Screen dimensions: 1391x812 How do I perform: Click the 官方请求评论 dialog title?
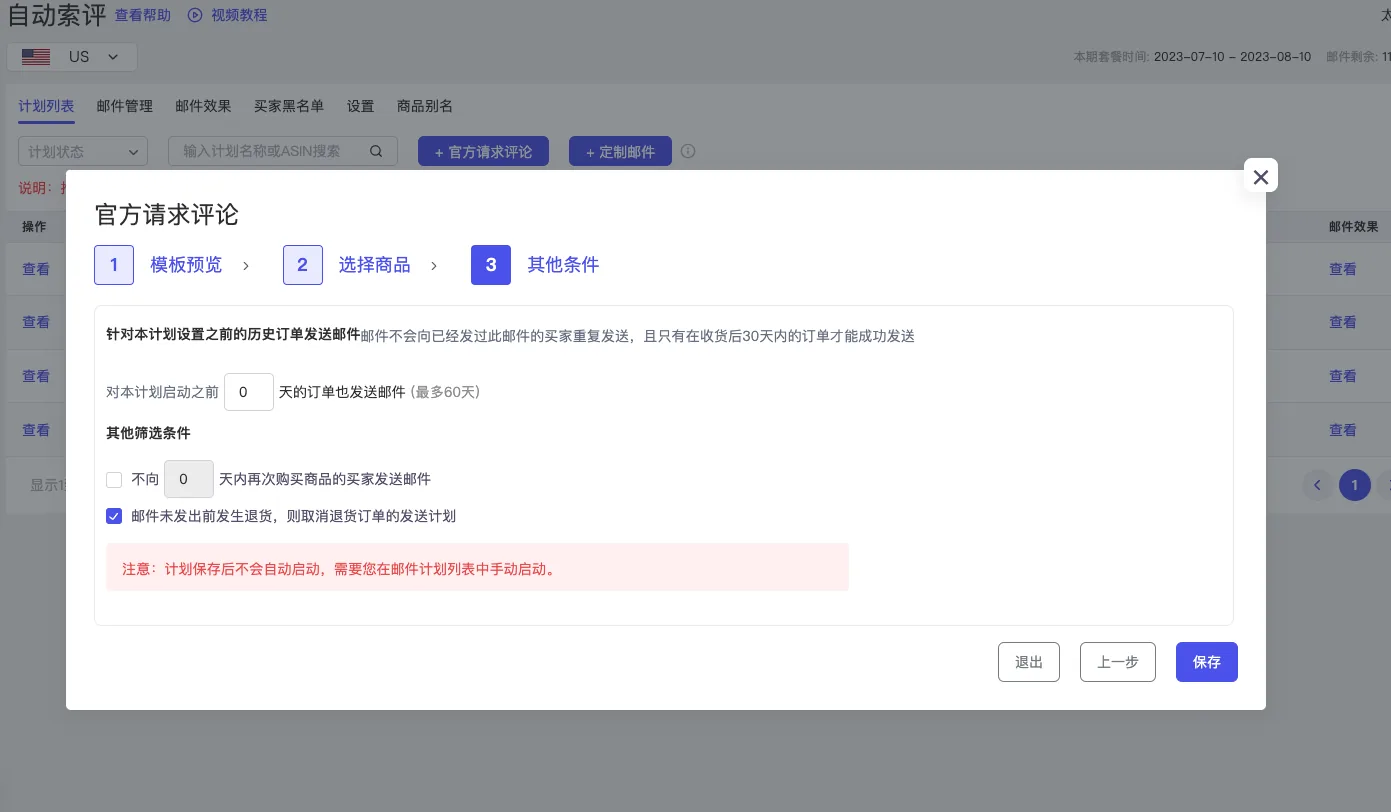(x=167, y=215)
